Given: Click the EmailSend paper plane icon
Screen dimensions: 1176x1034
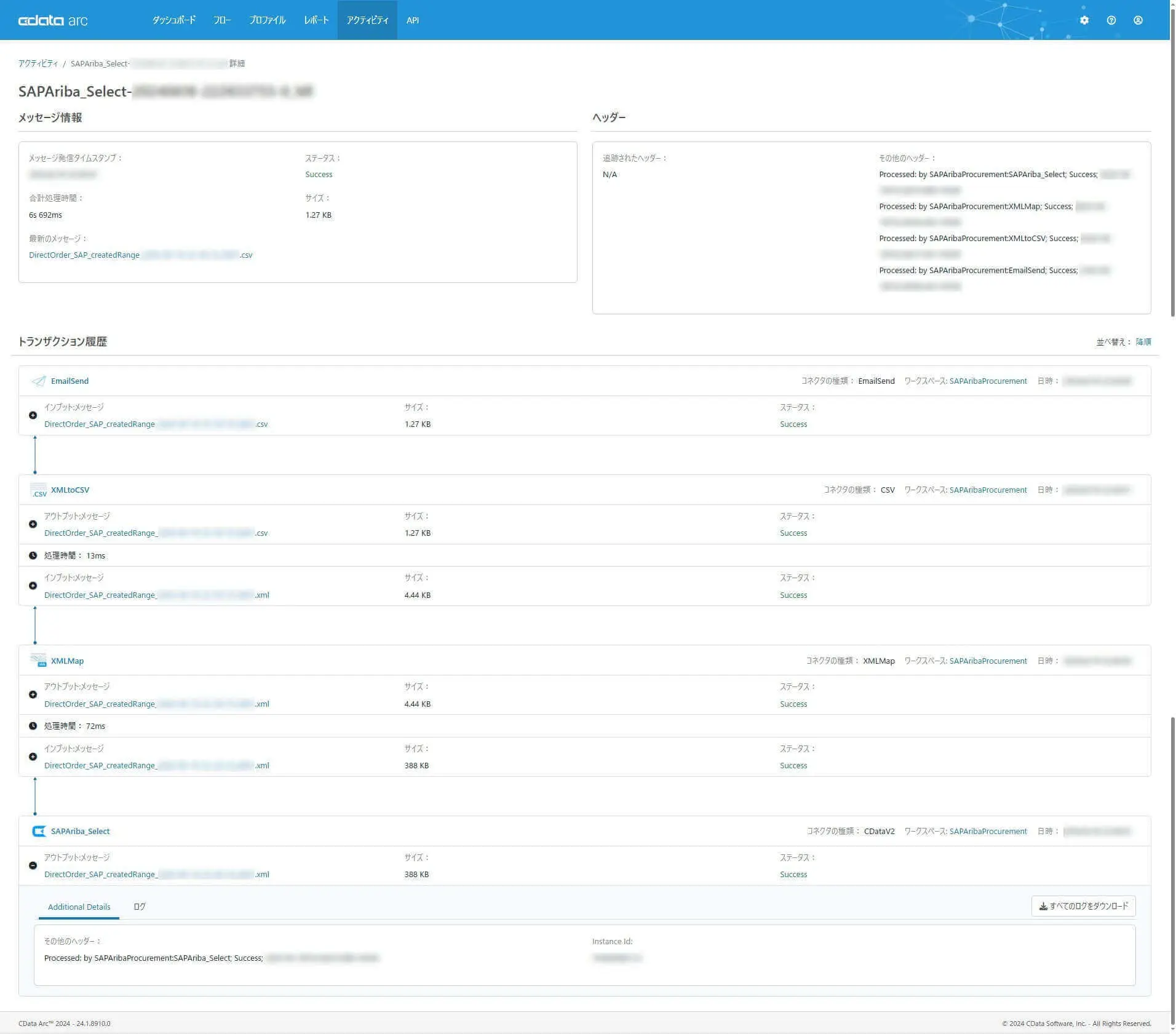Looking at the screenshot, I should pos(38,381).
